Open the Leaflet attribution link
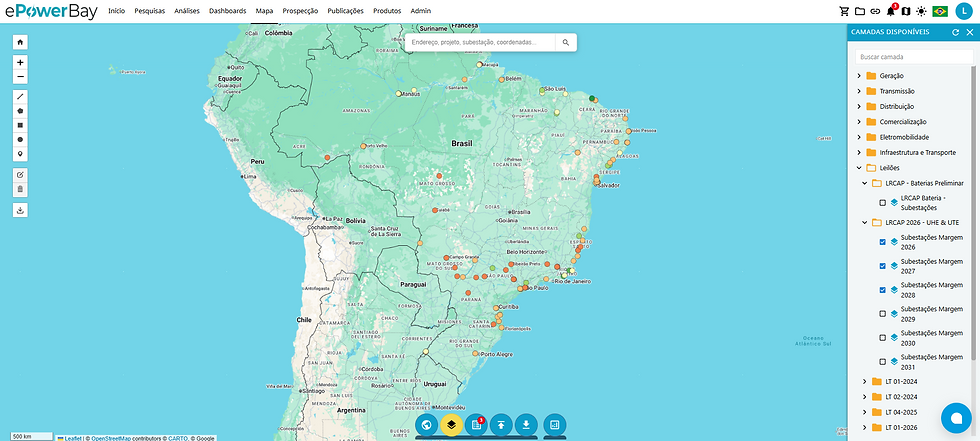This screenshot has height=441, width=980. pos(74,438)
